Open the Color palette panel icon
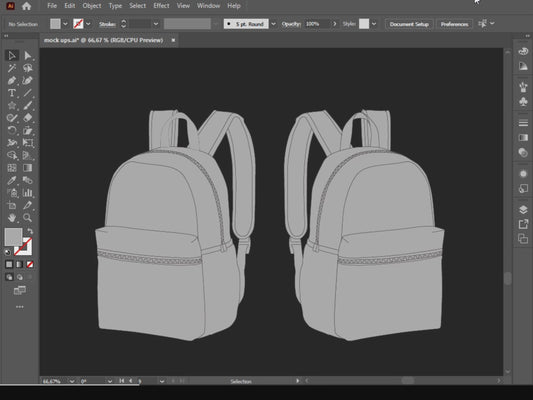 click(523, 51)
